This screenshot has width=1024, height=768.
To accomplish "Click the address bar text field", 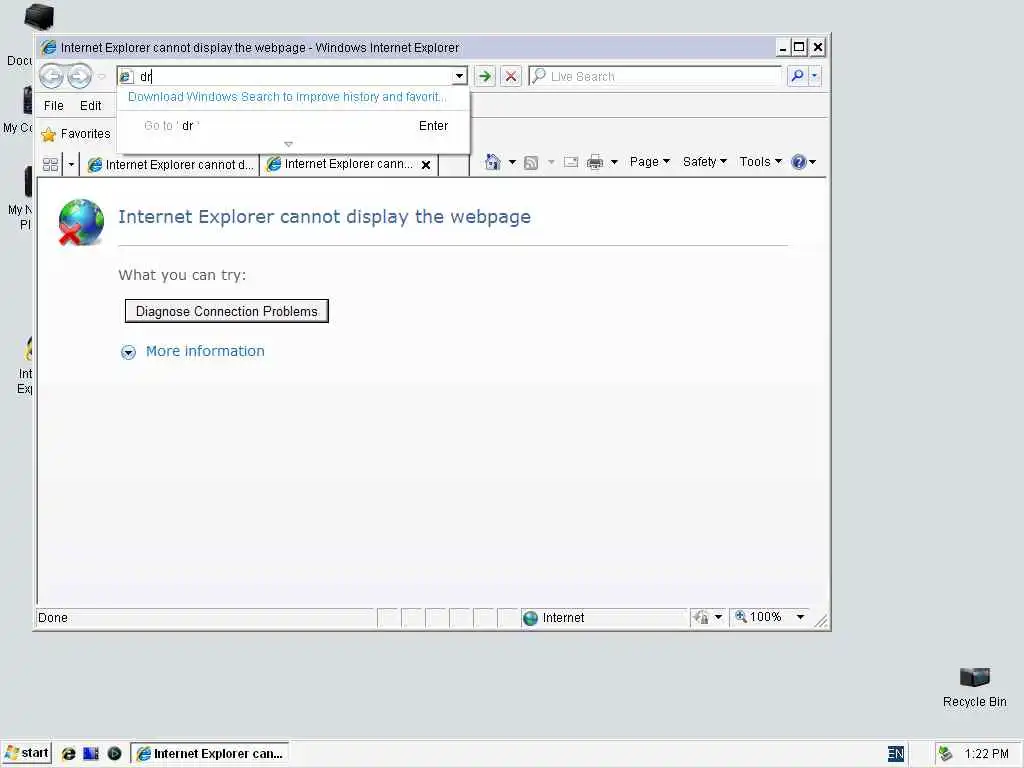I will [x=294, y=76].
